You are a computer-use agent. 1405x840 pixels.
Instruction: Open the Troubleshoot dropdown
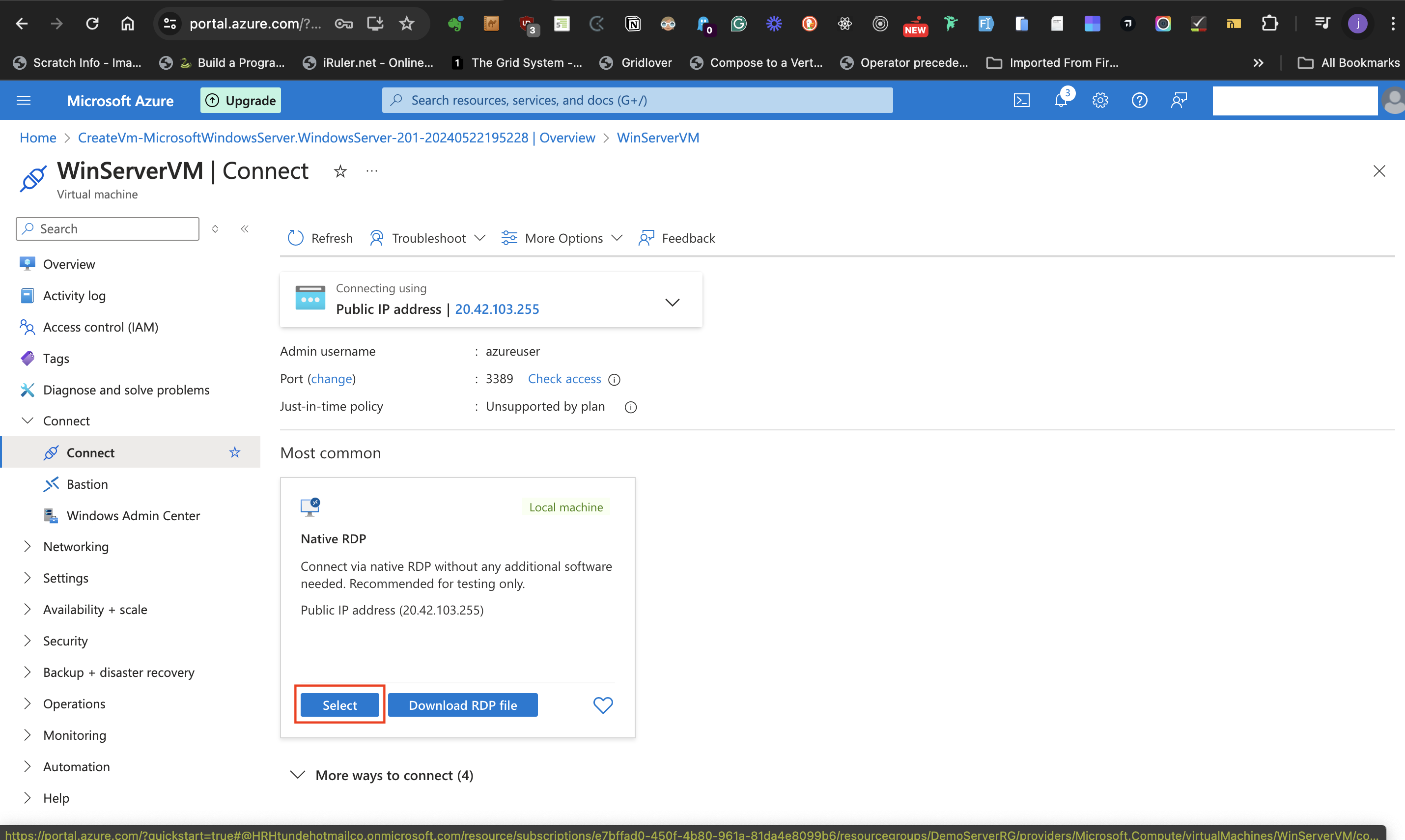(x=427, y=238)
